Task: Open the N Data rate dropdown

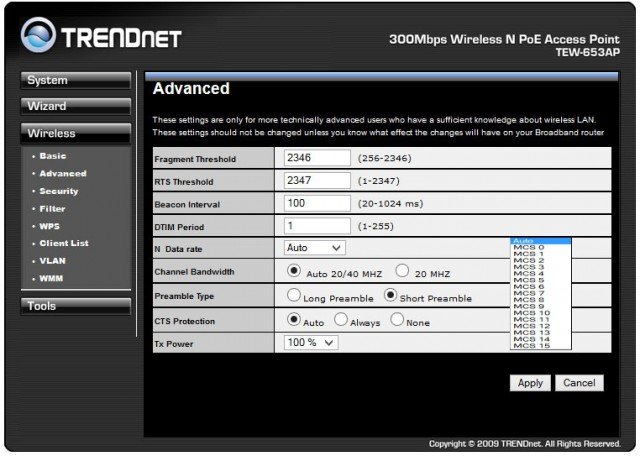Action: point(314,248)
